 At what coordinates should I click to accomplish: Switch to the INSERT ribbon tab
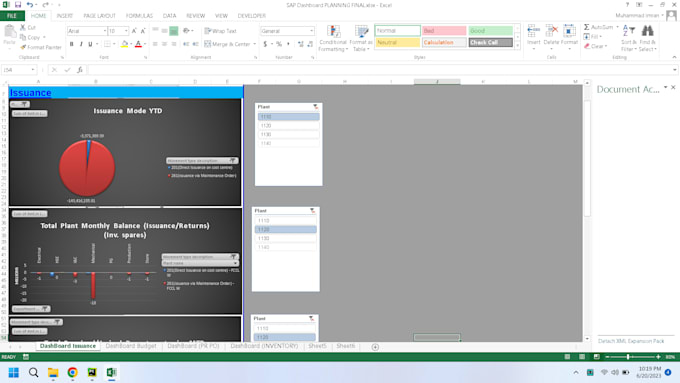(65, 16)
